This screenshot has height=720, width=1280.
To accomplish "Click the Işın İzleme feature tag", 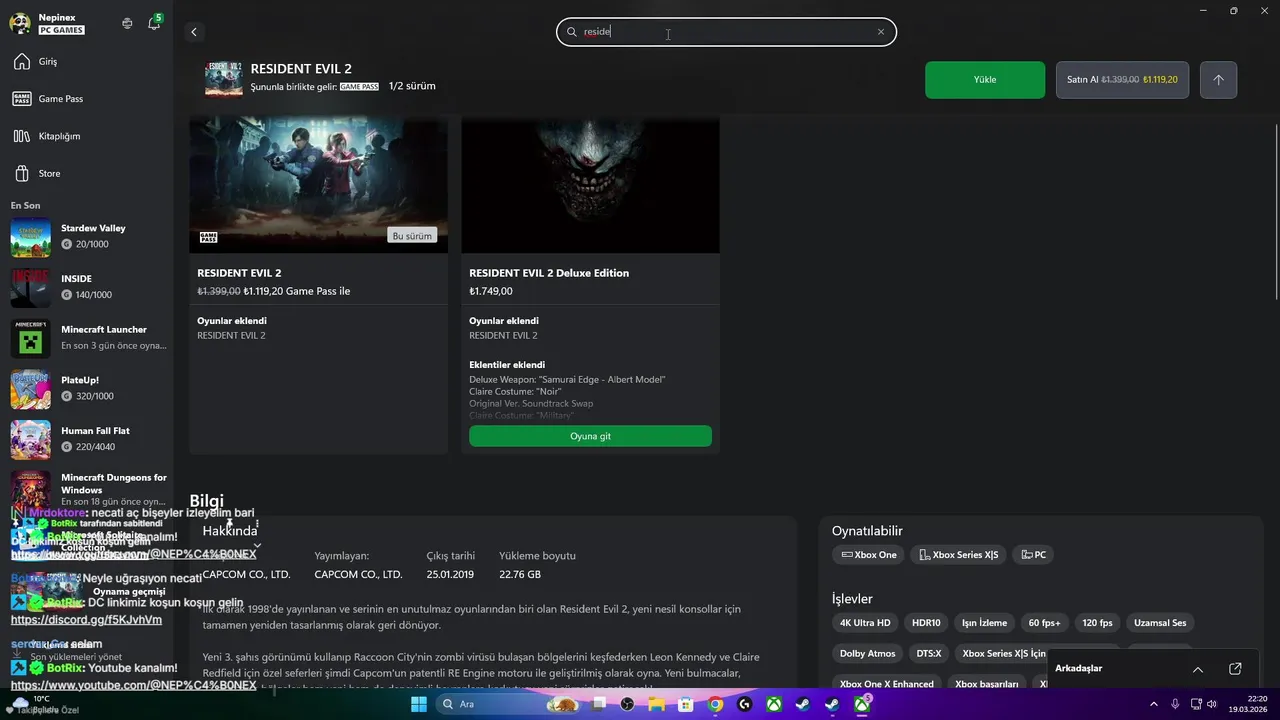I will tap(984, 623).
